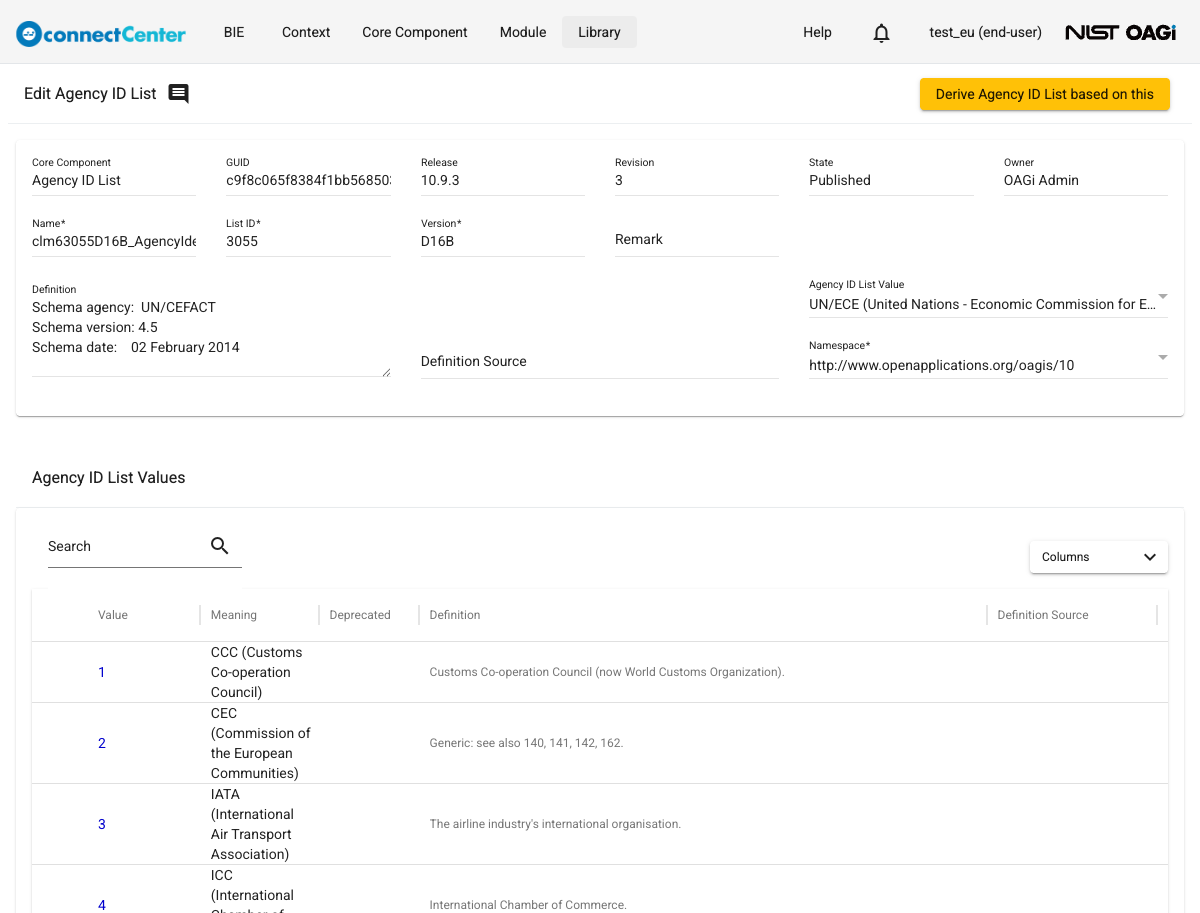Click the connectCenter logo
The image size is (1200, 913).
(101, 33)
